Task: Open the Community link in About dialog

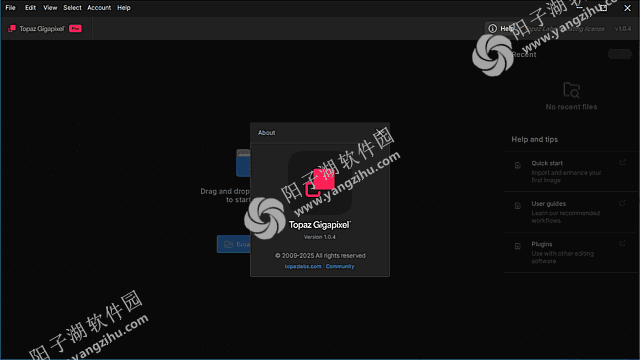Action: (x=340, y=267)
